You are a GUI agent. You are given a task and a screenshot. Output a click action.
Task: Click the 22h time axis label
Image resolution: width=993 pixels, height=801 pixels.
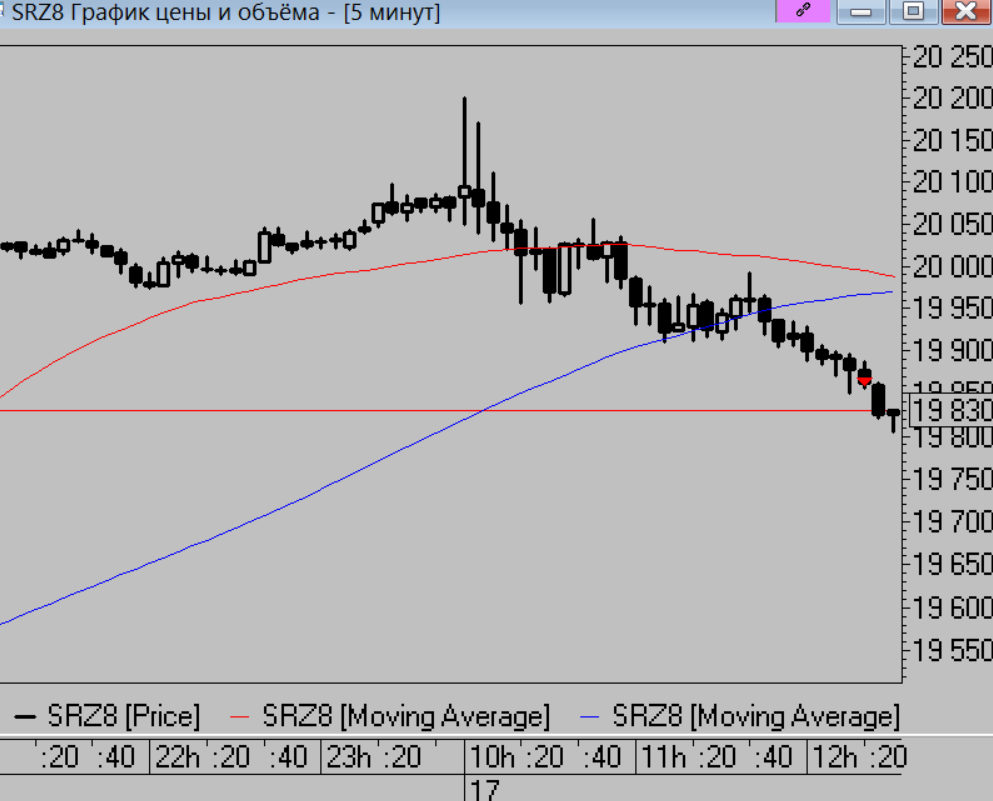tap(178, 757)
